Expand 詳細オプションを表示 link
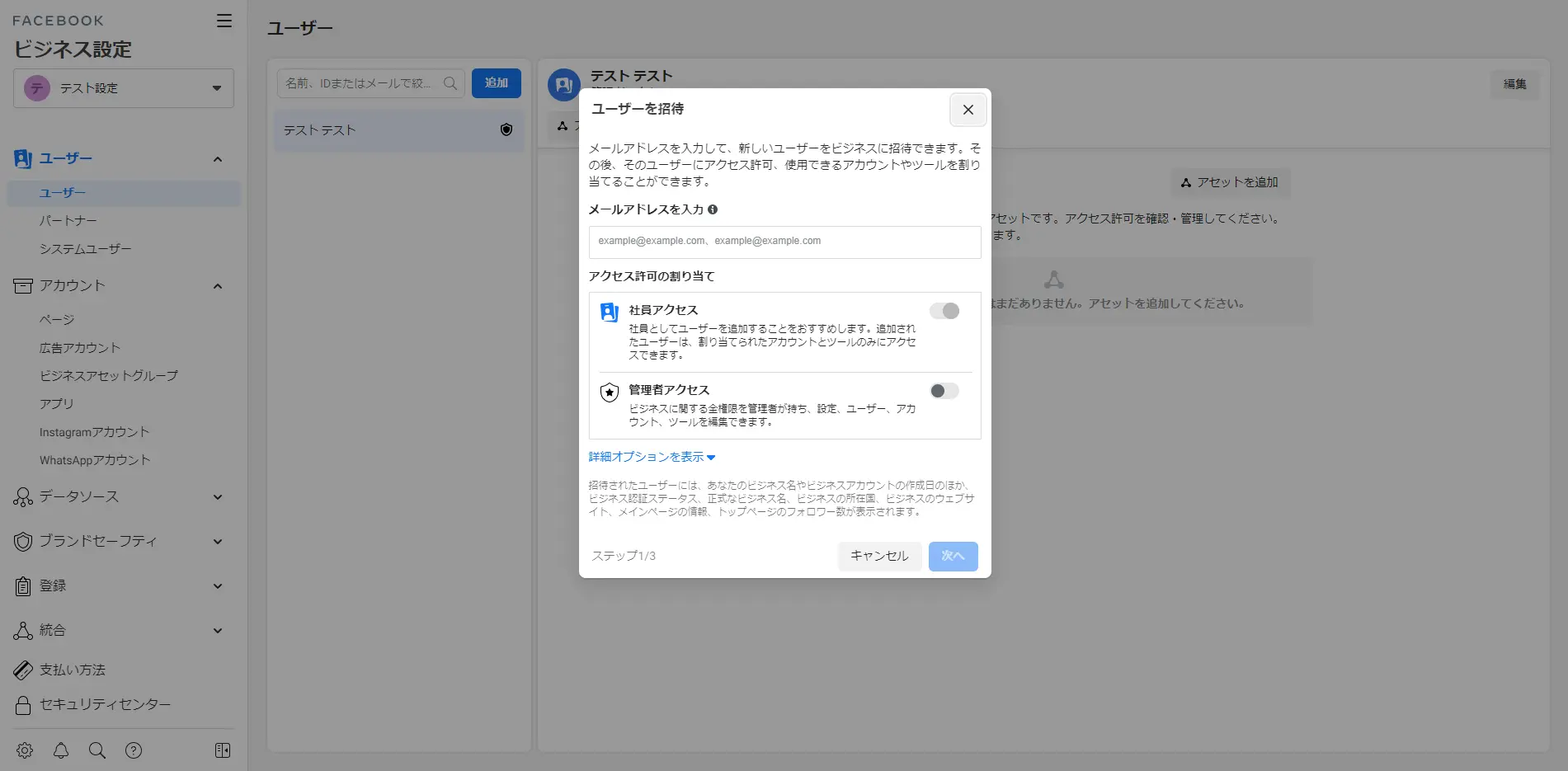This screenshot has width=1568, height=771. pos(652,457)
